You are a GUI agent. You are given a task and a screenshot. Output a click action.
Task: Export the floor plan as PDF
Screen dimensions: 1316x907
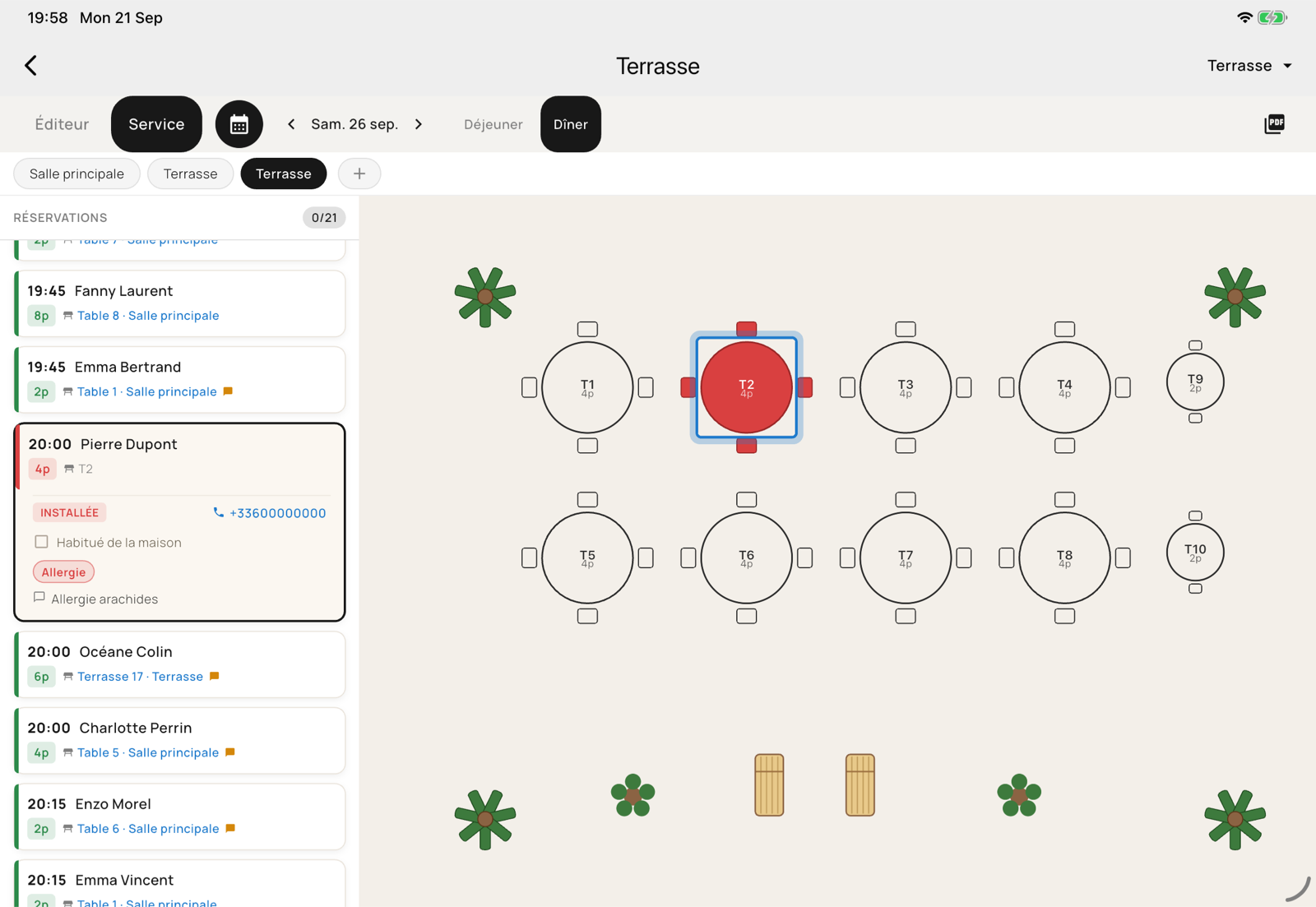pos(1274,124)
